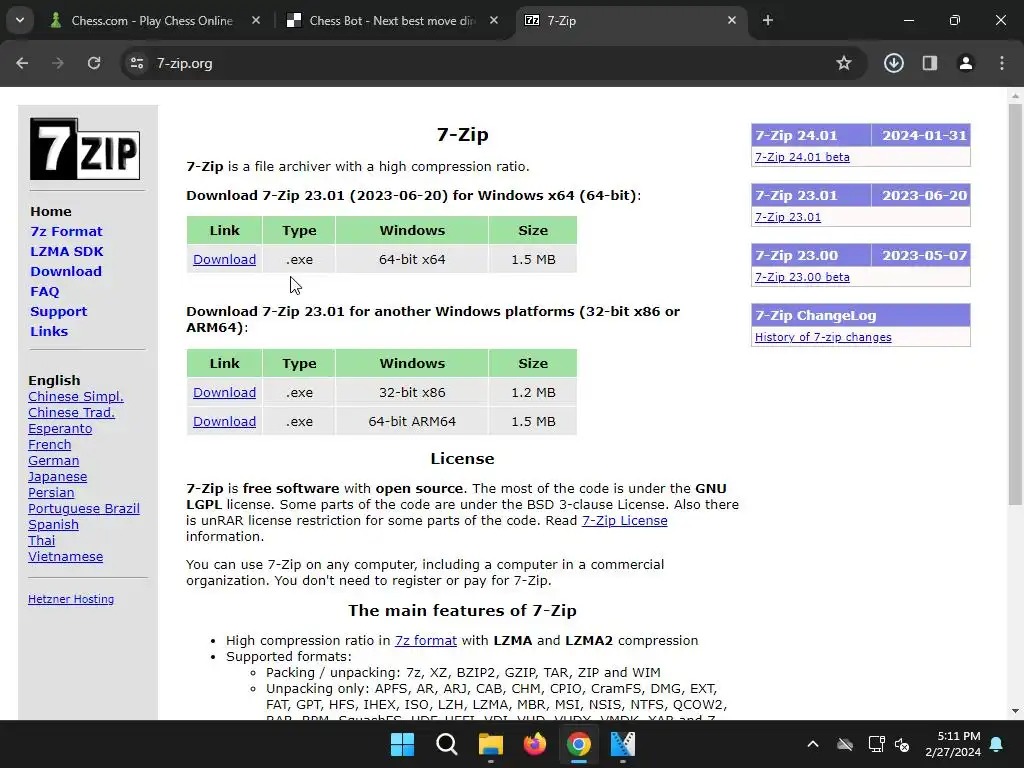Close the Chess Bot tab
The image size is (1024, 768).
coord(494,21)
